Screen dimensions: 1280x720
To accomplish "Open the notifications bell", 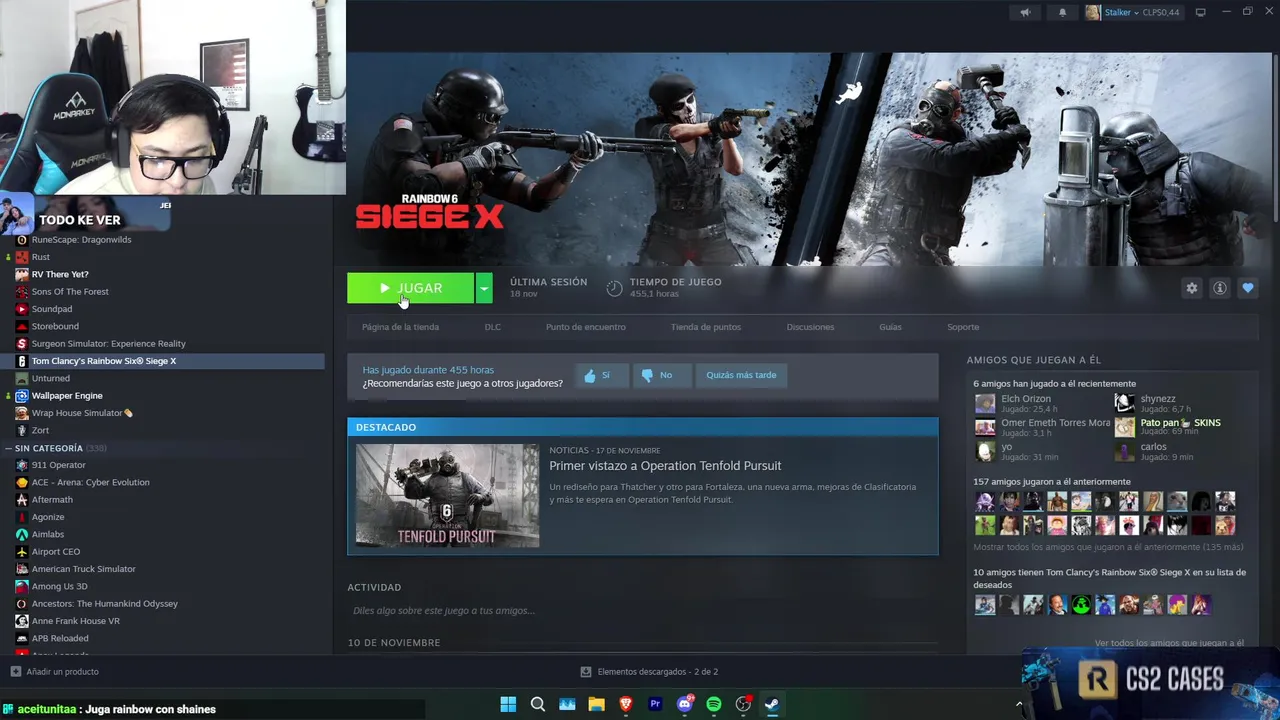I will 1062,12.
